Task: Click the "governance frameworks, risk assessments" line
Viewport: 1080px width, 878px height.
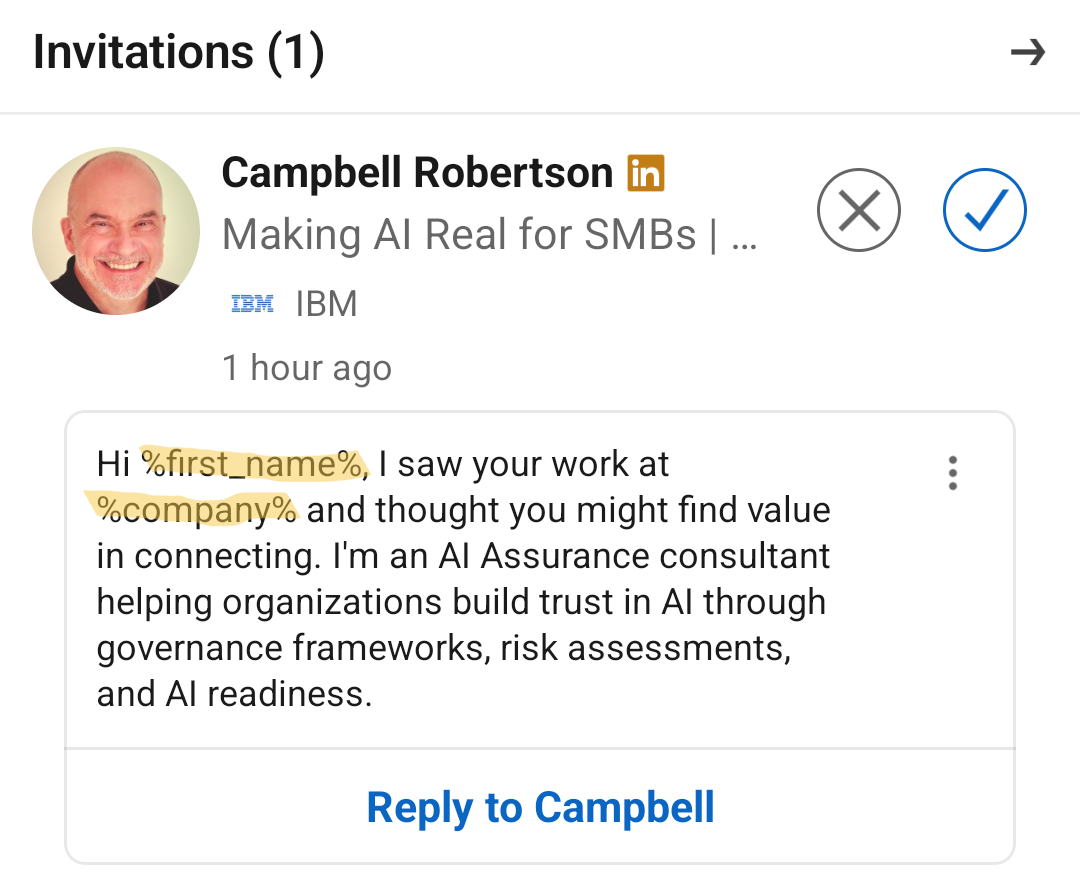Action: coord(444,648)
